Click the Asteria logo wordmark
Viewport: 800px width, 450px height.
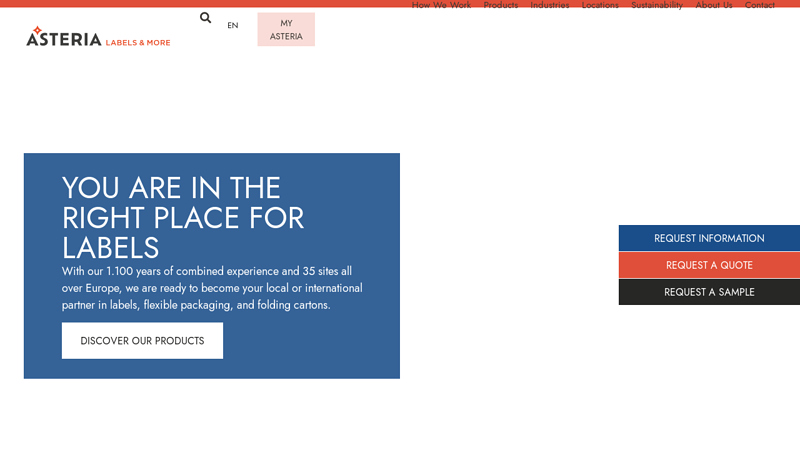tap(64, 40)
